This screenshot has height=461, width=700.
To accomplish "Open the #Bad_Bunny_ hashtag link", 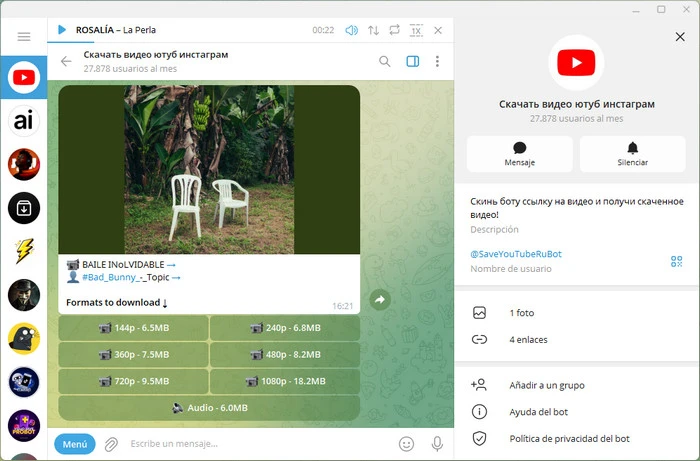I will pos(109,277).
